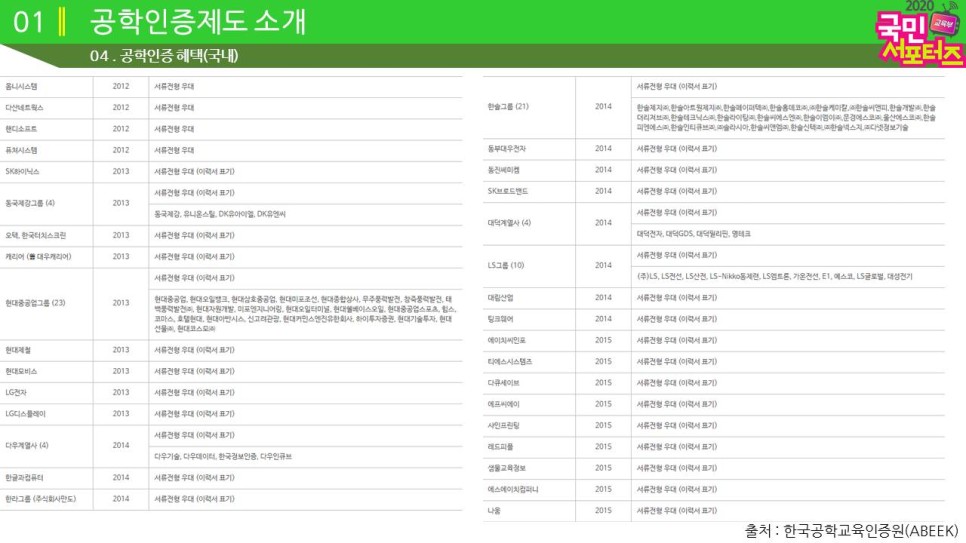
Task: Click year 2015 in the 레드피플 row
Action: [603, 446]
